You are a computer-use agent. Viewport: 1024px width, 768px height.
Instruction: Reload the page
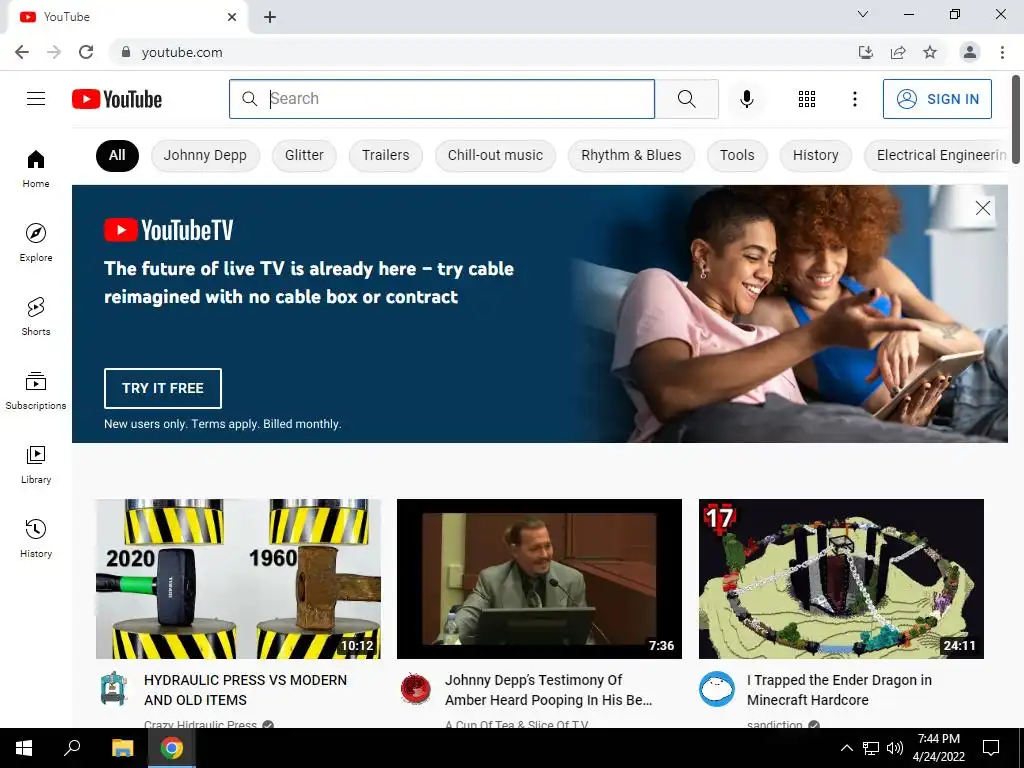coord(86,52)
